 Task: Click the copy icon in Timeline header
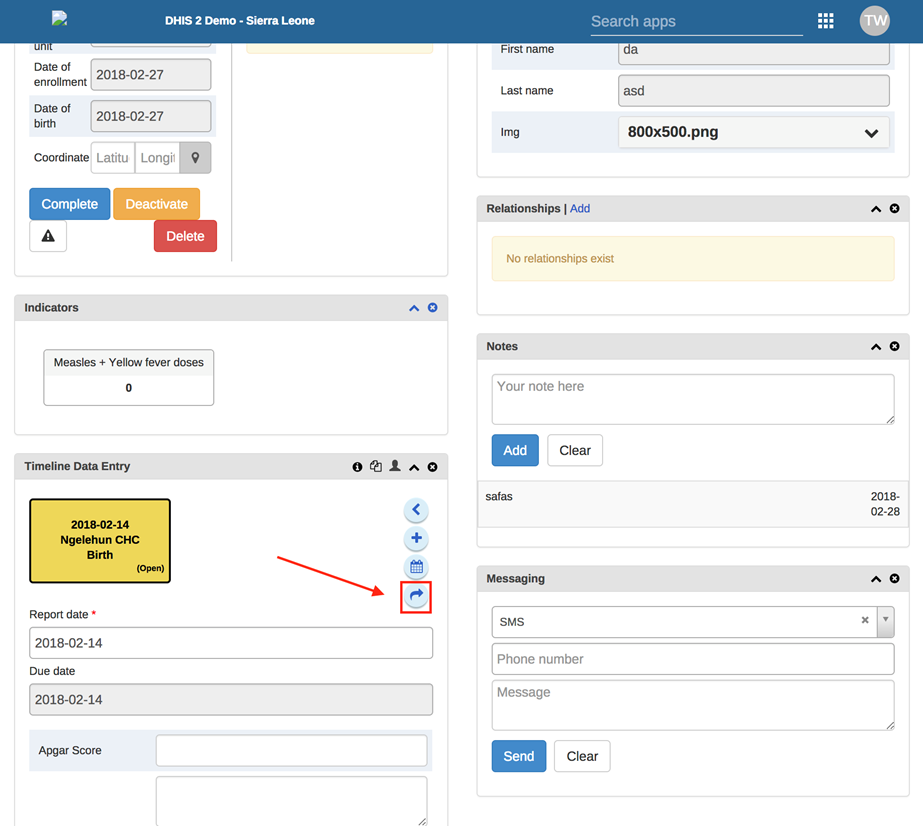[x=376, y=467]
